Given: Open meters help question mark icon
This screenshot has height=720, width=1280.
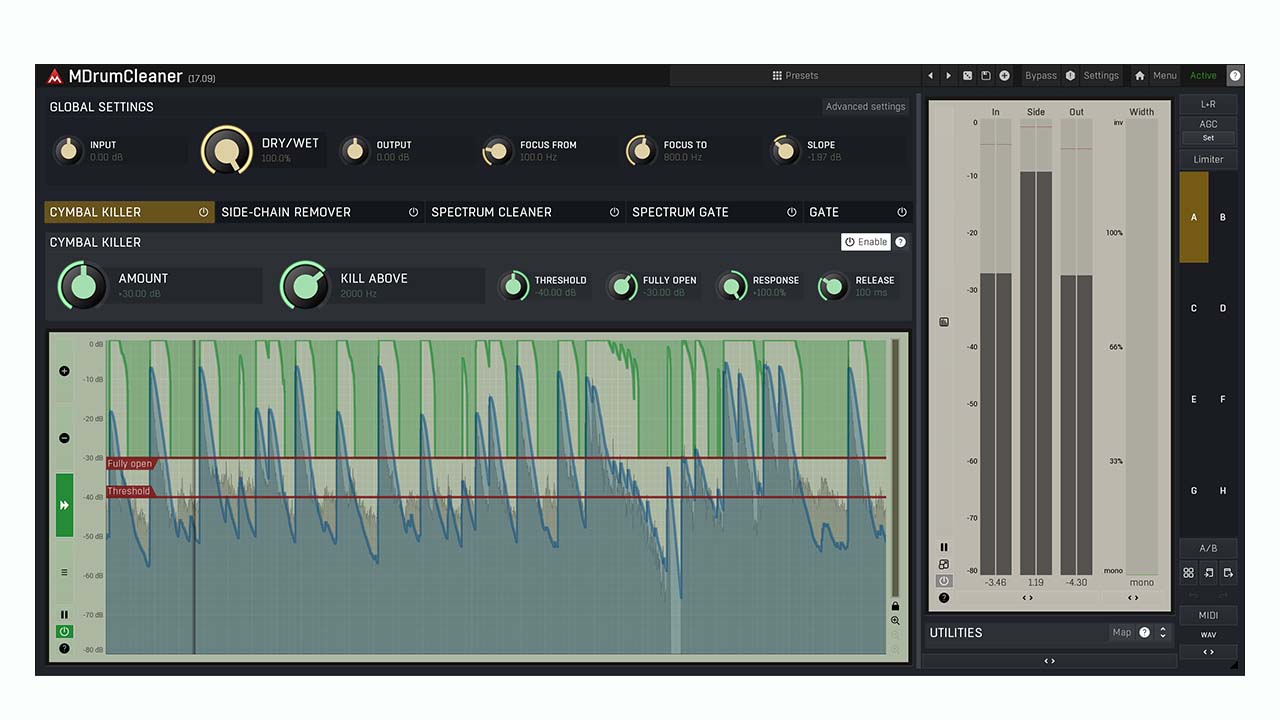Looking at the screenshot, I should (x=944, y=598).
